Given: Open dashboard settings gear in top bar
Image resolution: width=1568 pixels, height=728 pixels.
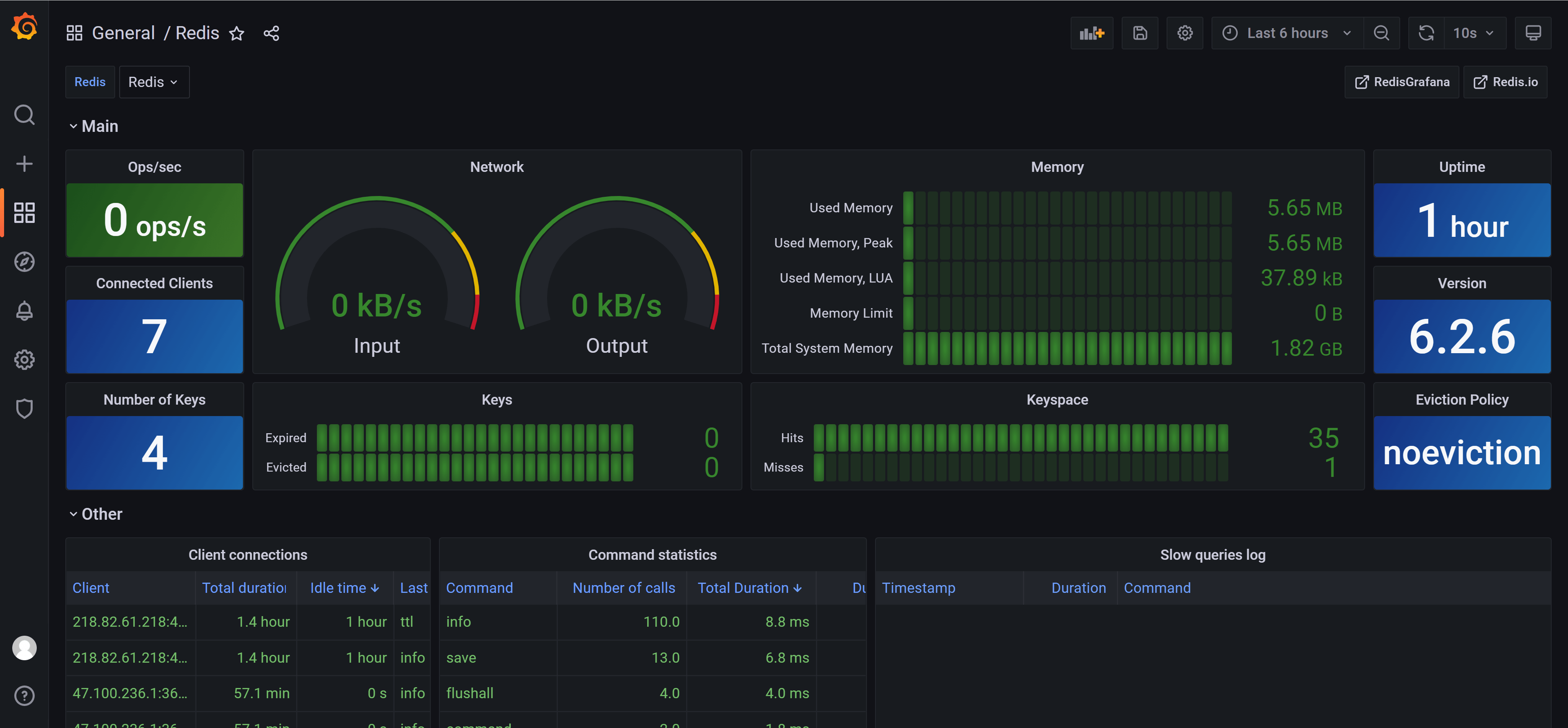Looking at the screenshot, I should tap(1185, 33).
